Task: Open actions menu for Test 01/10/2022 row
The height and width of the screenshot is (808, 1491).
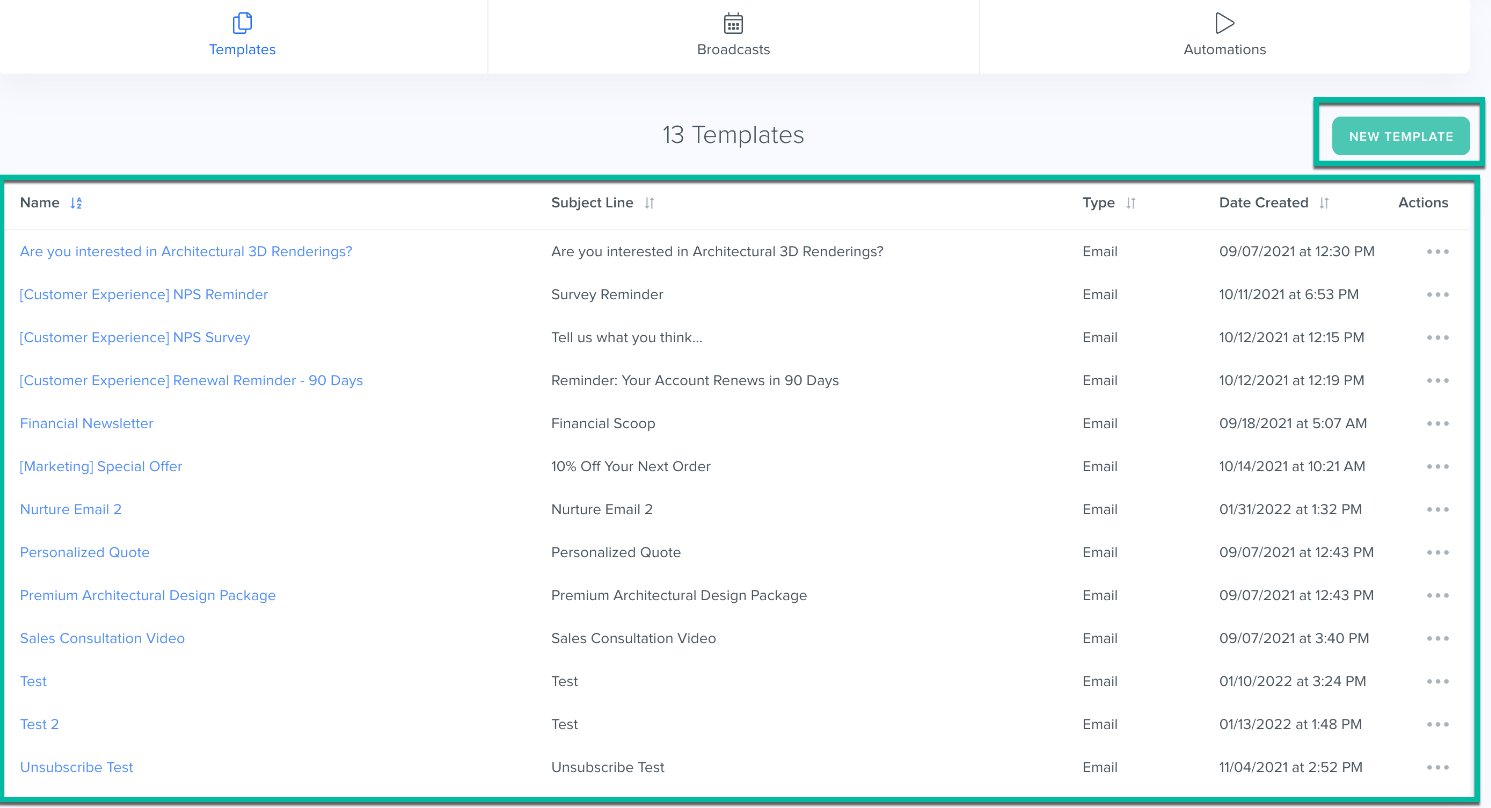Action: [1438, 682]
